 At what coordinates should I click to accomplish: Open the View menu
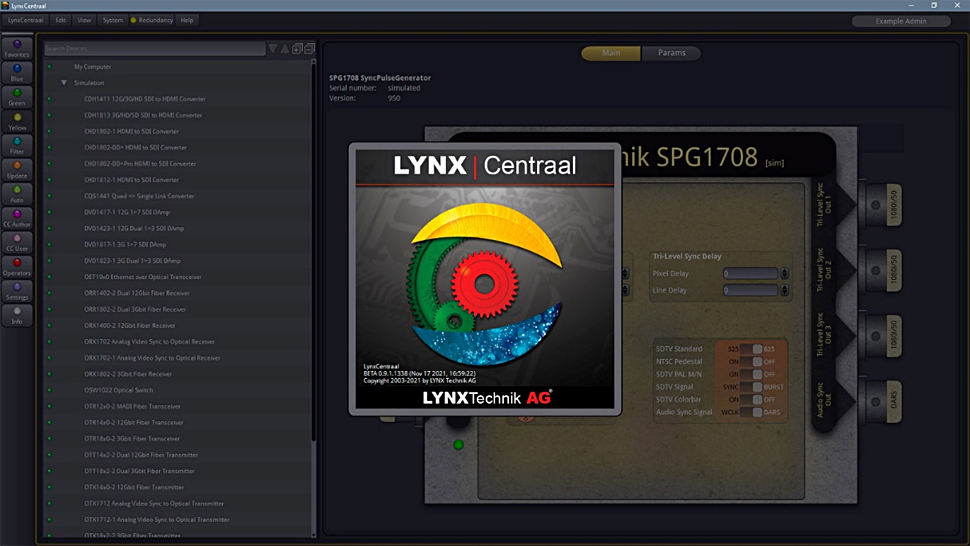[x=84, y=20]
